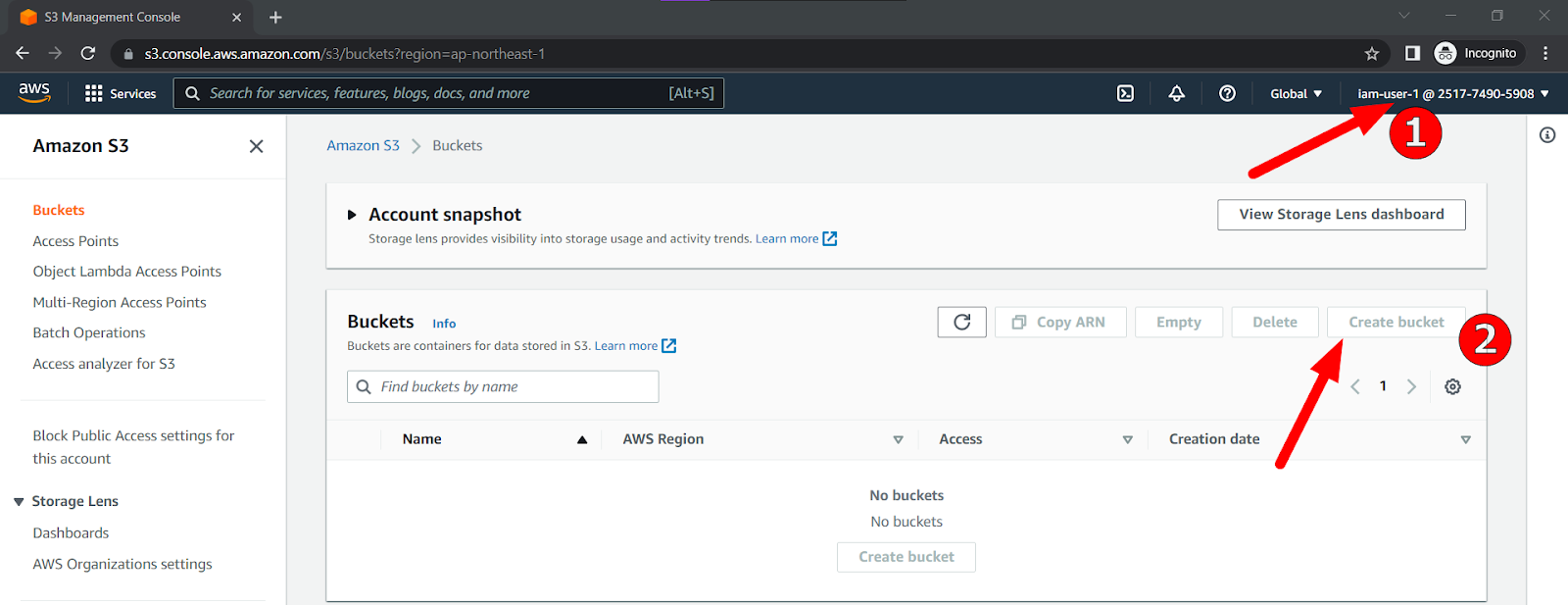1568x605 pixels.
Task: Open the Buckets Info link
Action: click(444, 324)
